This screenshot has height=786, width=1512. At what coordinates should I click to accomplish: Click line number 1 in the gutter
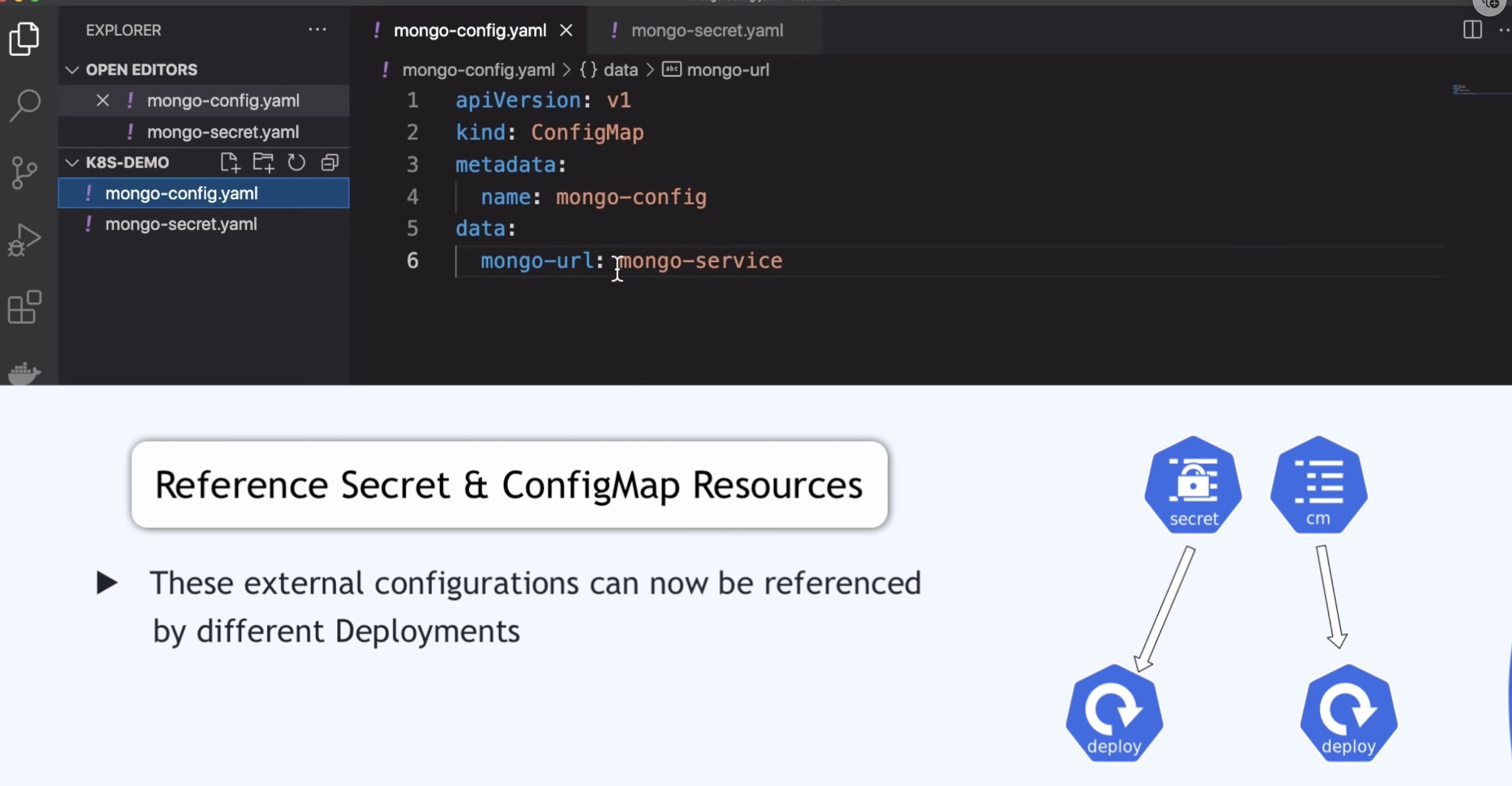[x=413, y=101]
